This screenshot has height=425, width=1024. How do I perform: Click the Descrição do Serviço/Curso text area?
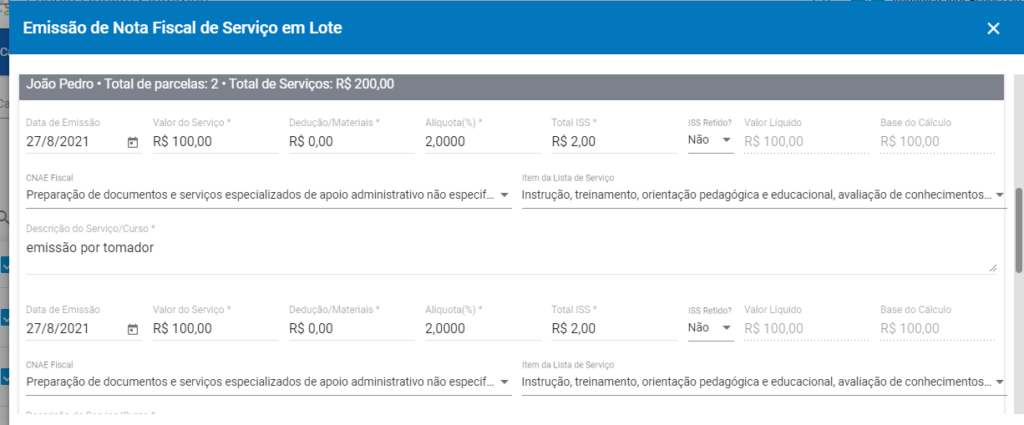[511, 256]
